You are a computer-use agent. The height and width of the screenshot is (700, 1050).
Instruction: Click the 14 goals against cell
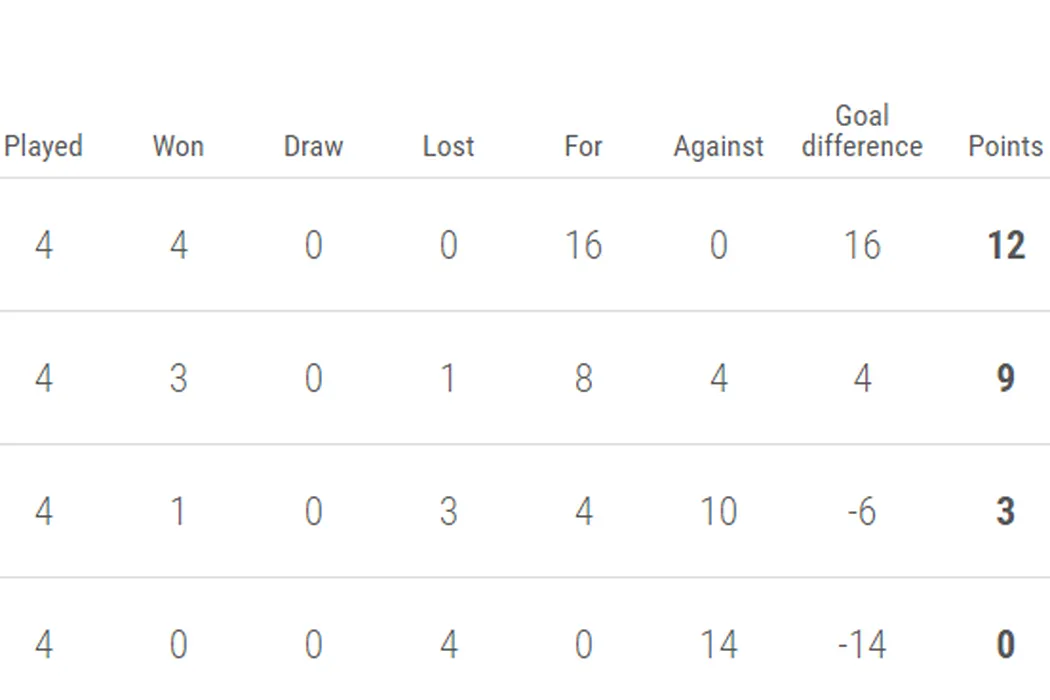718,645
